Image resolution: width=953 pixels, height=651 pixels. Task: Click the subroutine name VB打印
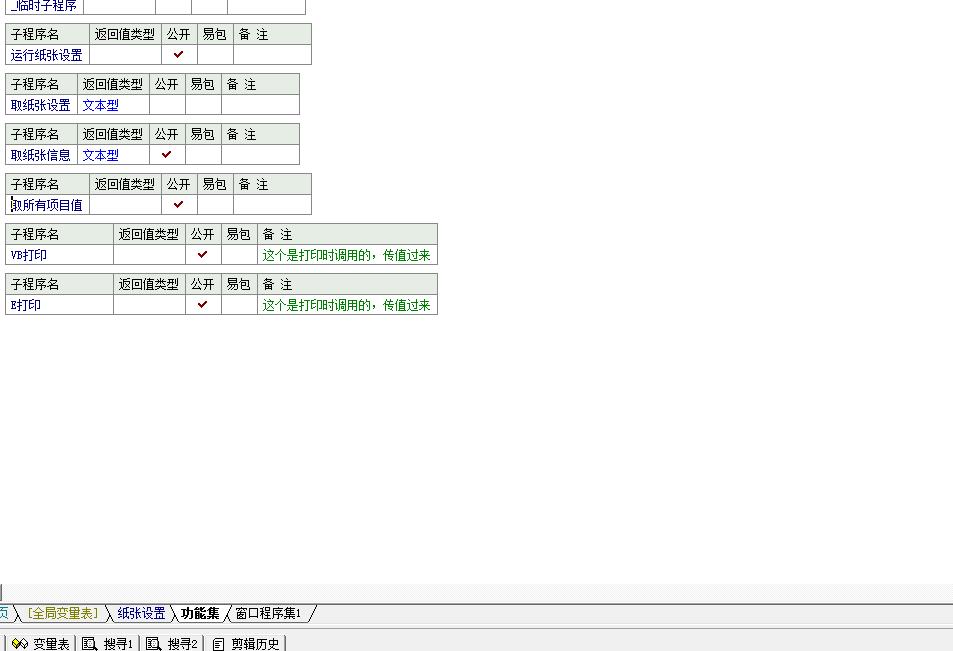(29, 255)
